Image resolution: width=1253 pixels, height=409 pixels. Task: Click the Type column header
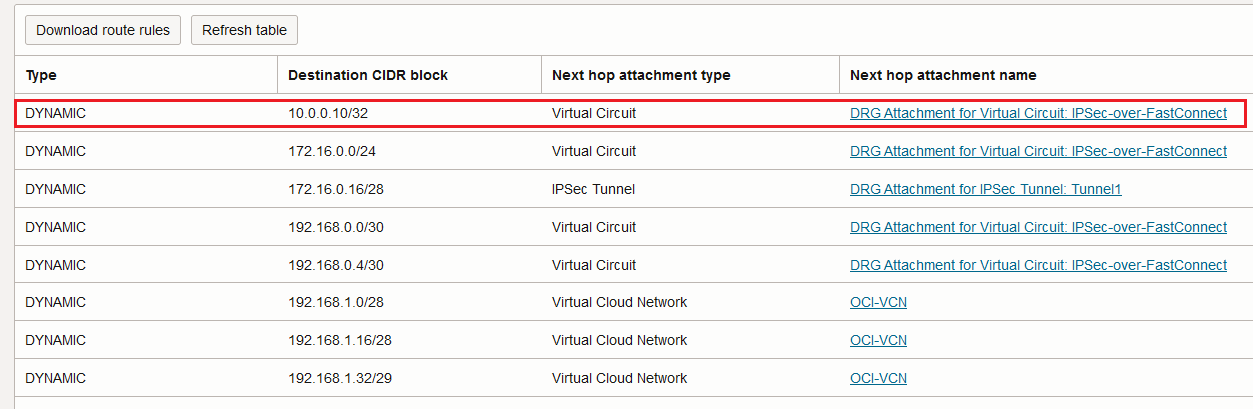41,75
